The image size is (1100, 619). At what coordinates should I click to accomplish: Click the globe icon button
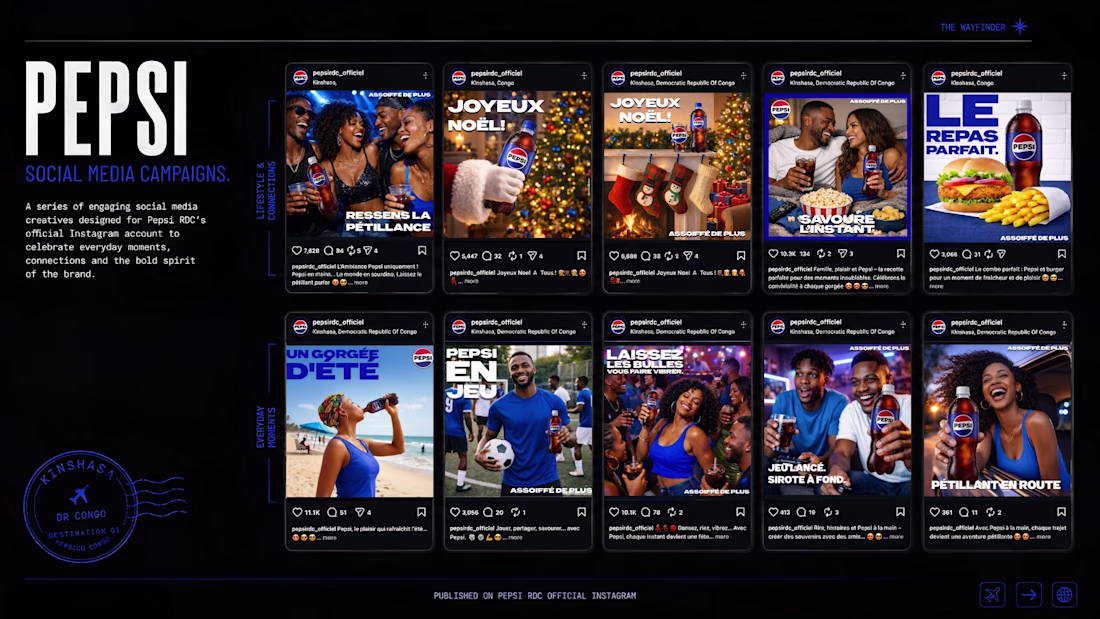(1064, 594)
